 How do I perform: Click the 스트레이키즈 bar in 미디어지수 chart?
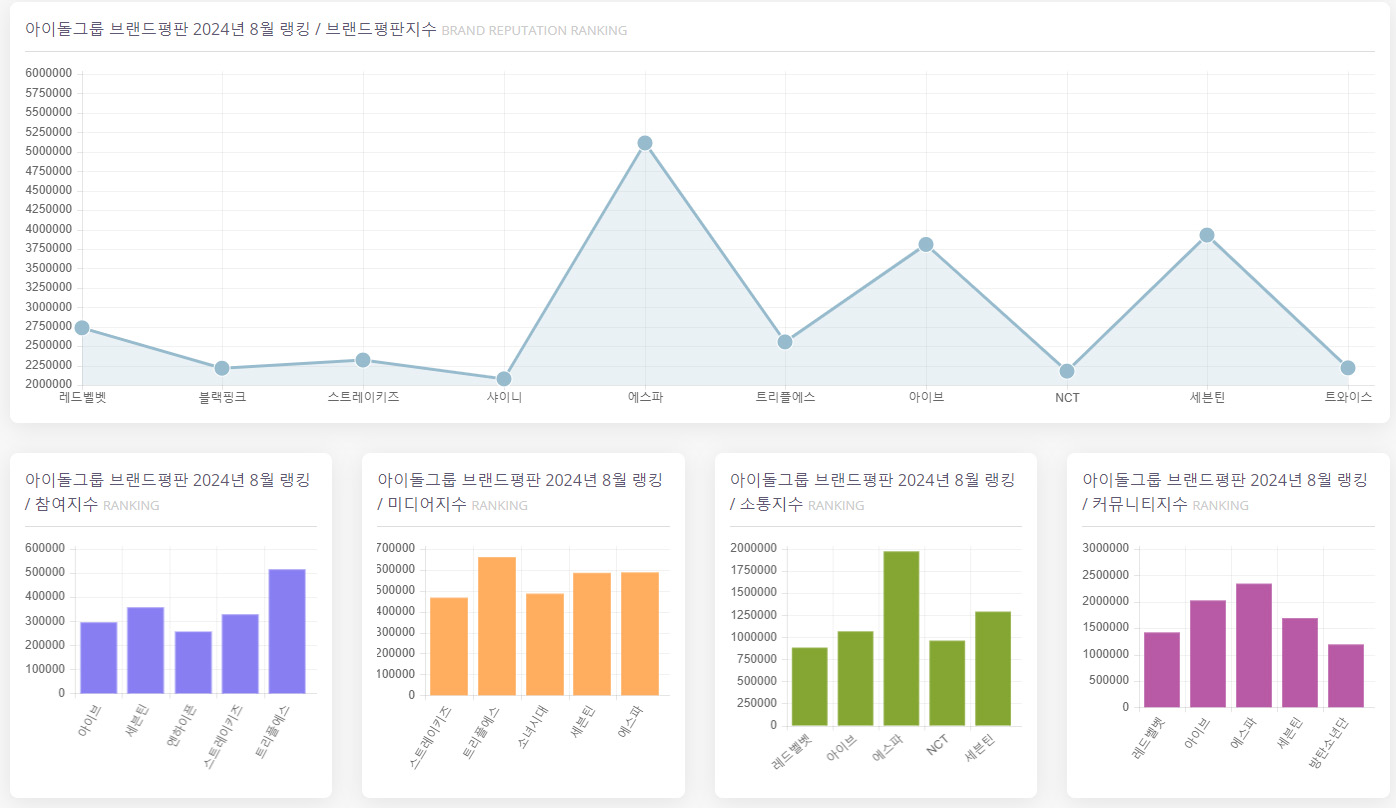pyautogui.click(x=449, y=647)
